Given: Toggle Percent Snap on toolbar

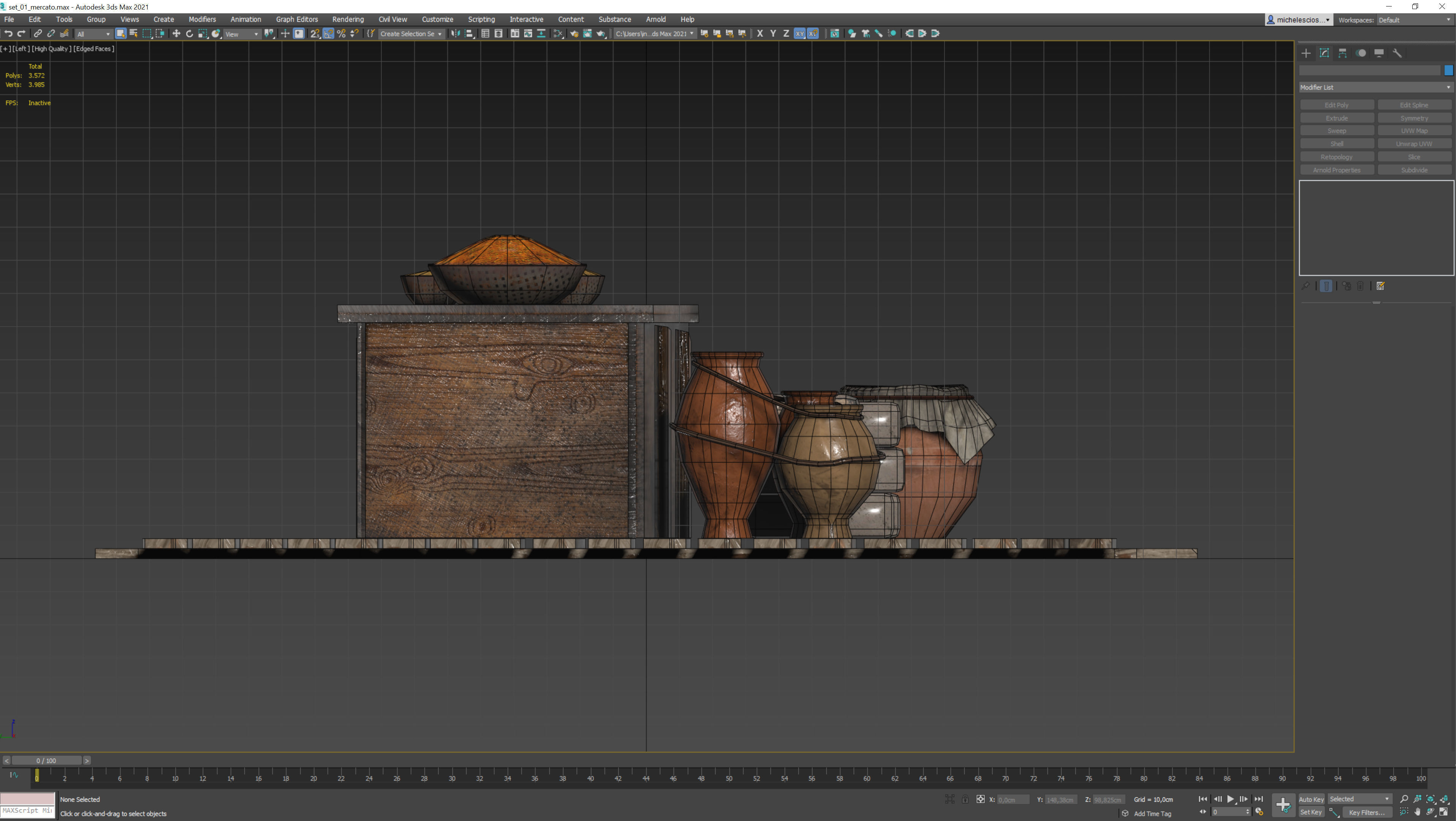Looking at the screenshot, I should pos(341,33).
